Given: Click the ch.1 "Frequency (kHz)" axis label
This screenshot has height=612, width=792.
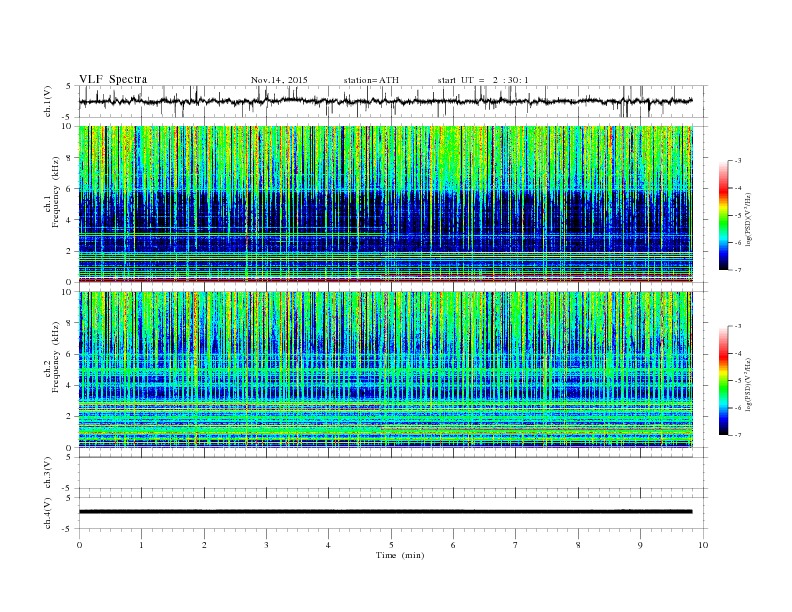Looking at the screenshot, I should click(56, 192).
